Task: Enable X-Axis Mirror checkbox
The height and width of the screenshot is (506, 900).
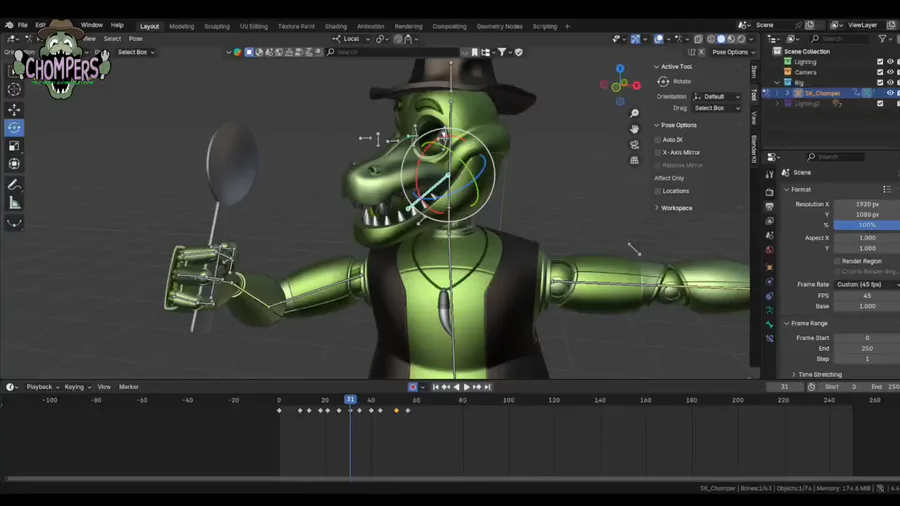Action: point(658,152)
